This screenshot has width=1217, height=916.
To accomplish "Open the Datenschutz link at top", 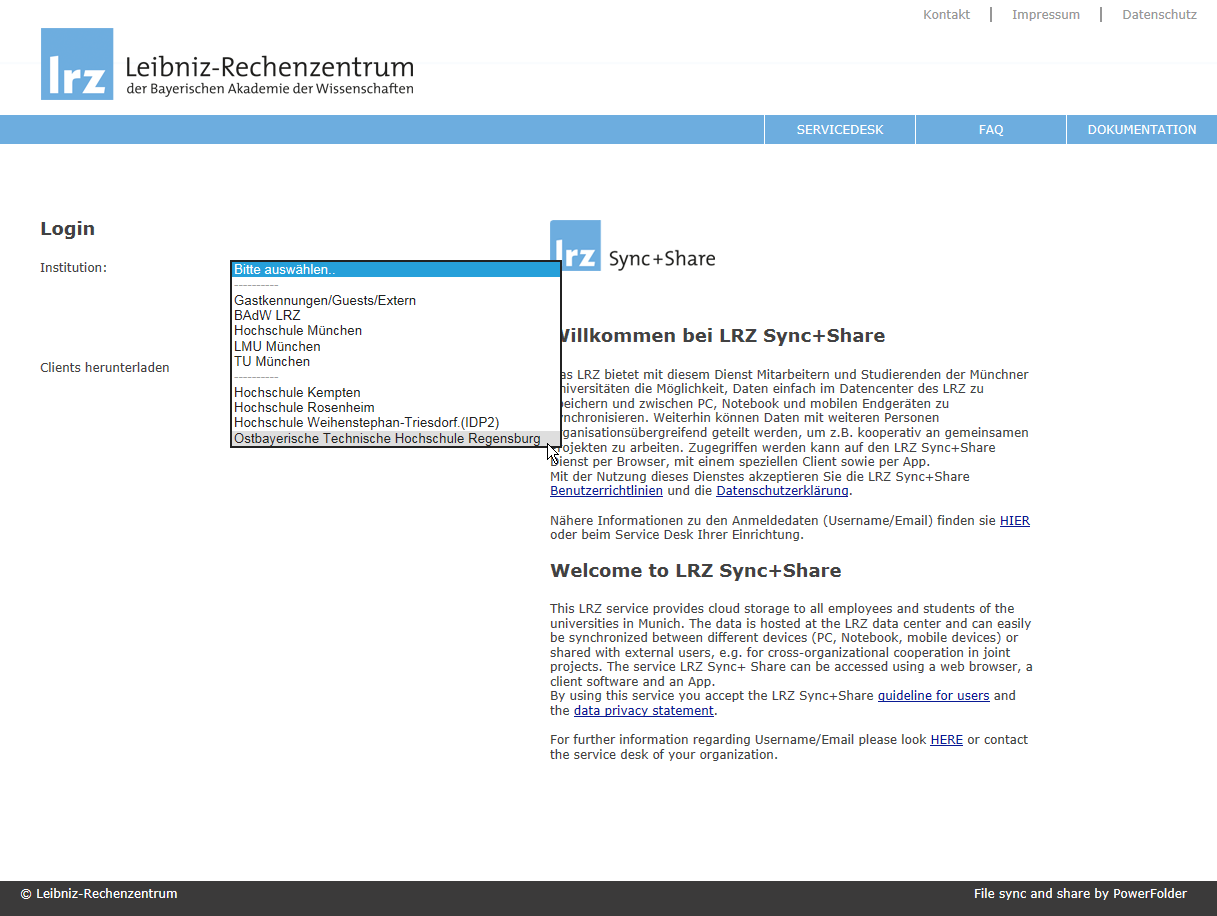I will [1159, 15].
